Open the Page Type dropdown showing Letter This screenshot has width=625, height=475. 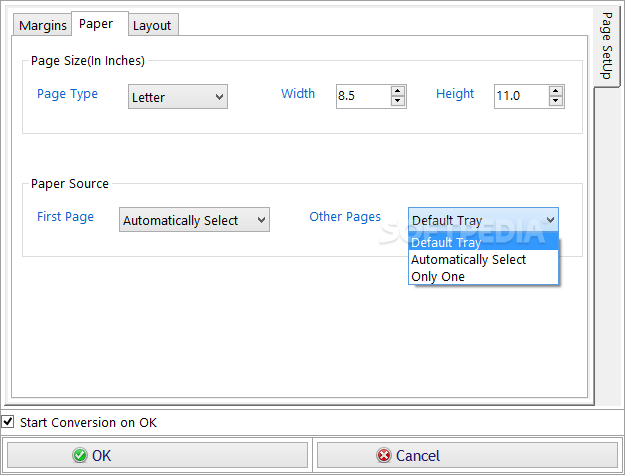[x=178, y=96]
